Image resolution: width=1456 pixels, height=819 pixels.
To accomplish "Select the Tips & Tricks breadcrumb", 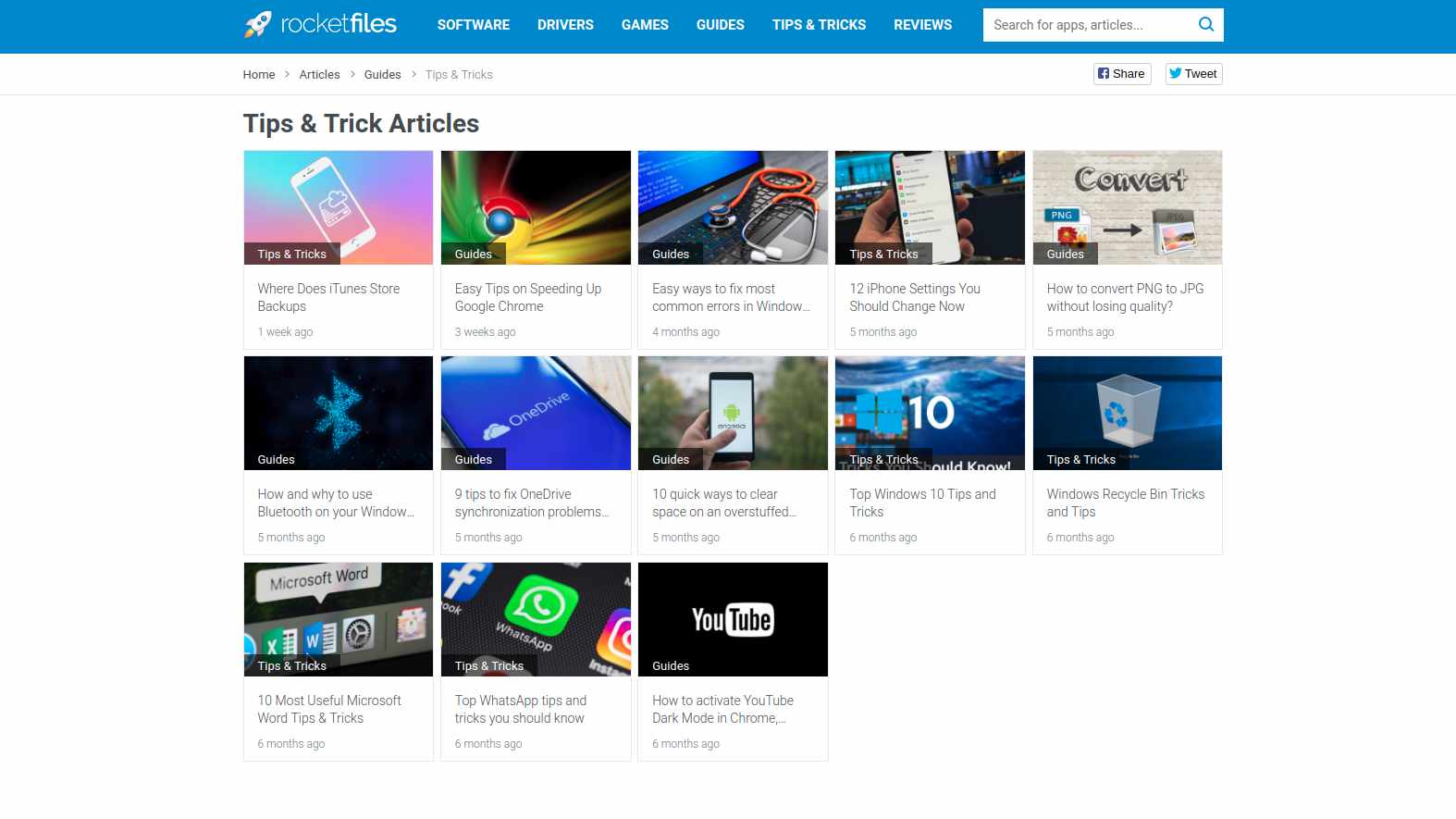I will coord(459,75).
